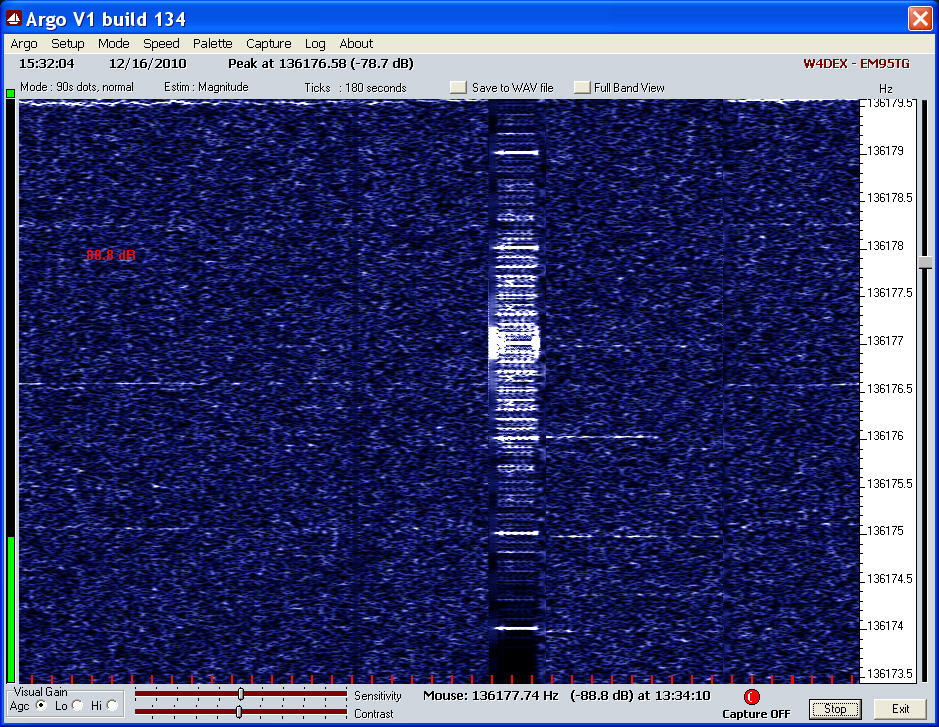The image size is (939, 727).
Task: Enable Full Band View checkbox
Action: tap(582, 87)
